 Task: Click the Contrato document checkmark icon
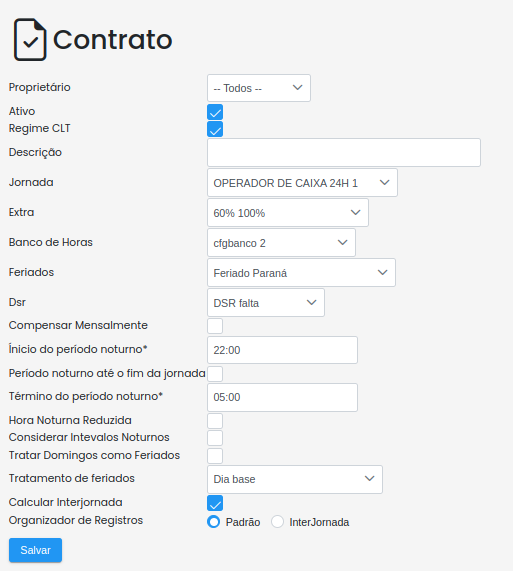click(x=30, y=39)
